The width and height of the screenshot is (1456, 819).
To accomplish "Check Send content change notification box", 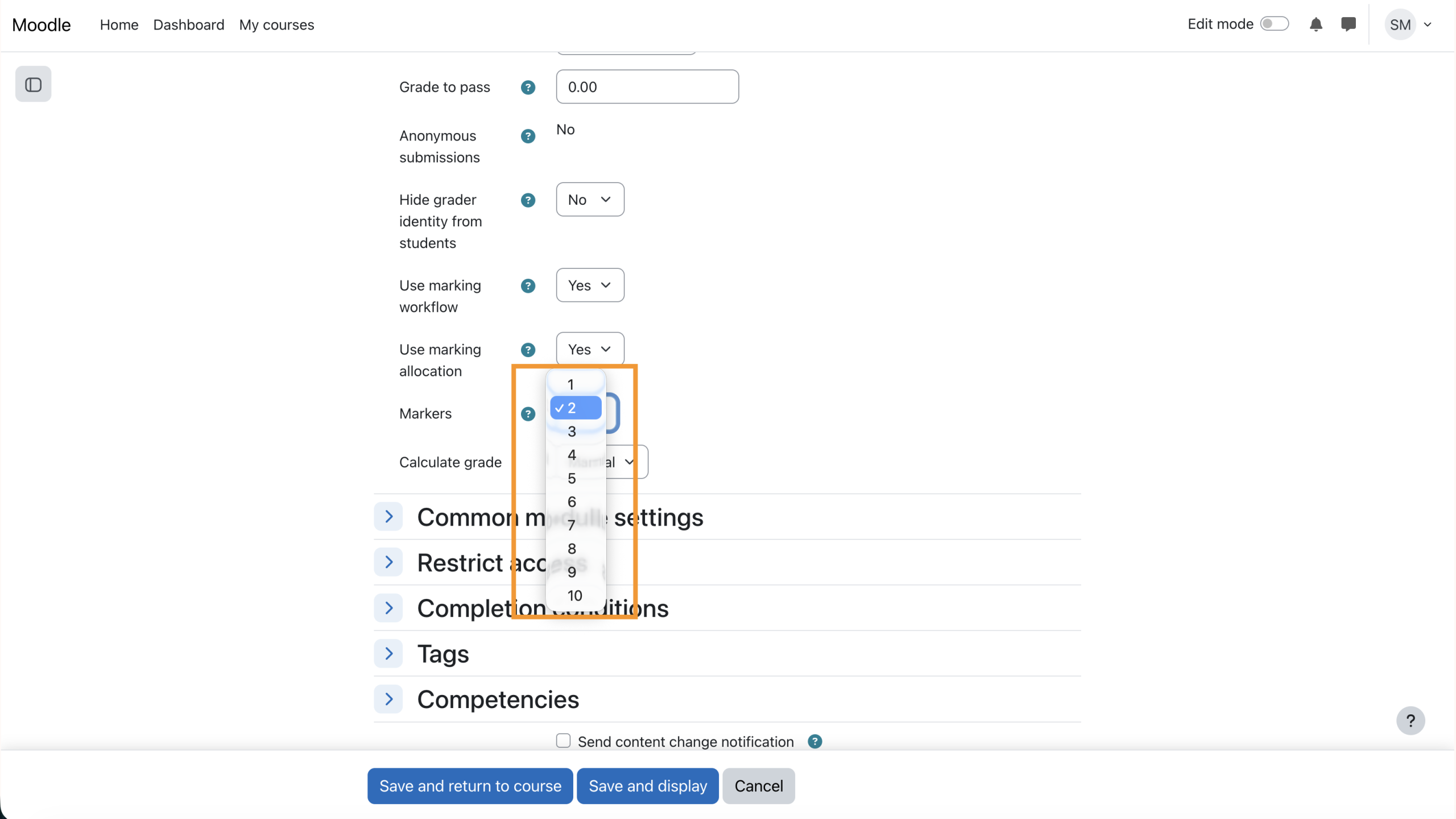I will pos(563,741).
